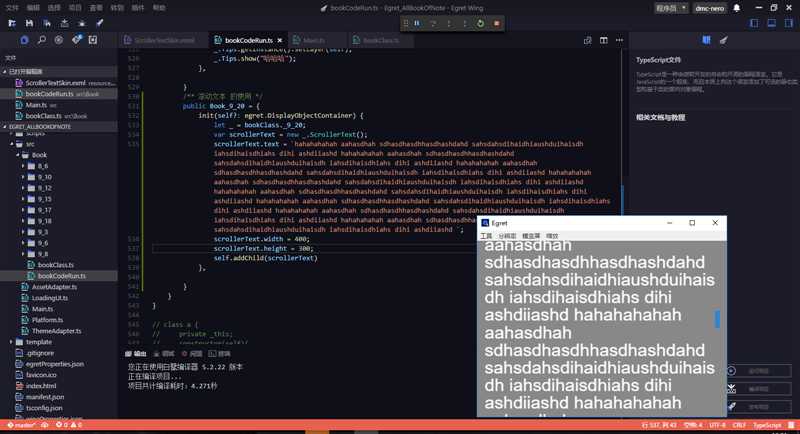800x434 pixels.
Task: Open the 编辑 (Edit) menu
Action: coord(33,8)
